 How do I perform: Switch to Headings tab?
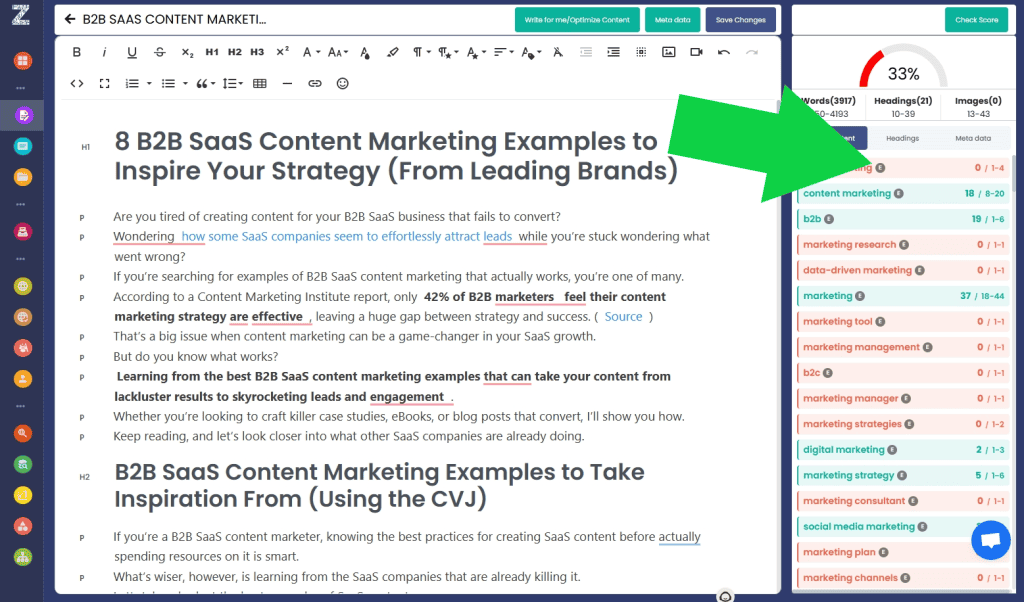coord(902,138)
